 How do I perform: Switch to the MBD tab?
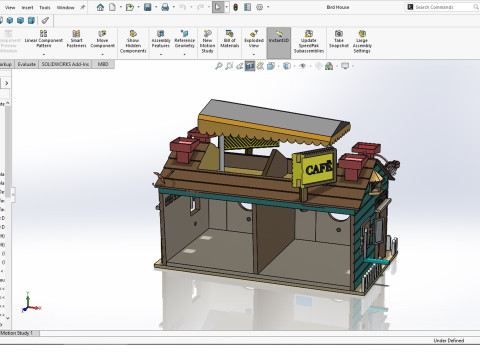pos(103,64)
